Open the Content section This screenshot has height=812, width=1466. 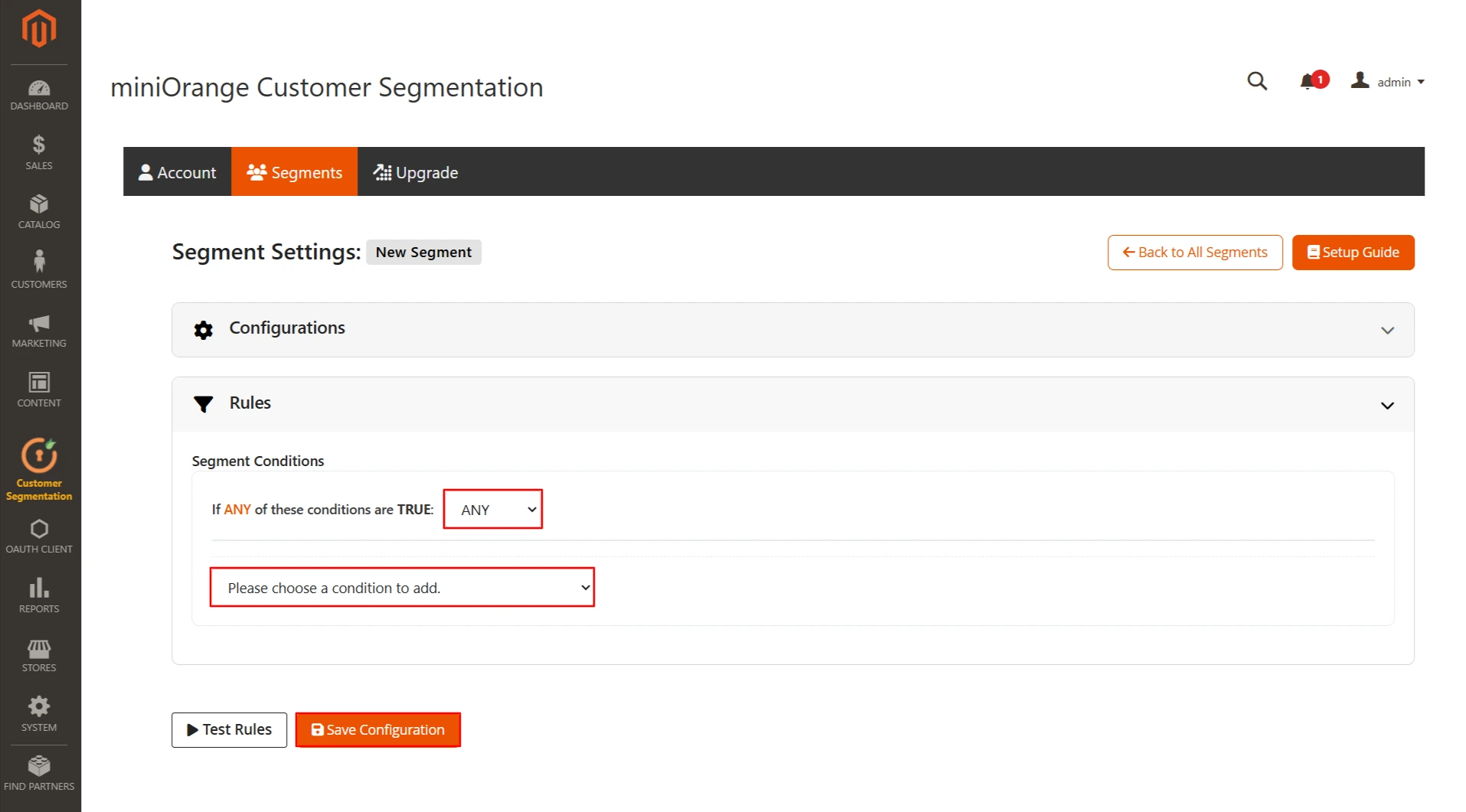(38, 389)
